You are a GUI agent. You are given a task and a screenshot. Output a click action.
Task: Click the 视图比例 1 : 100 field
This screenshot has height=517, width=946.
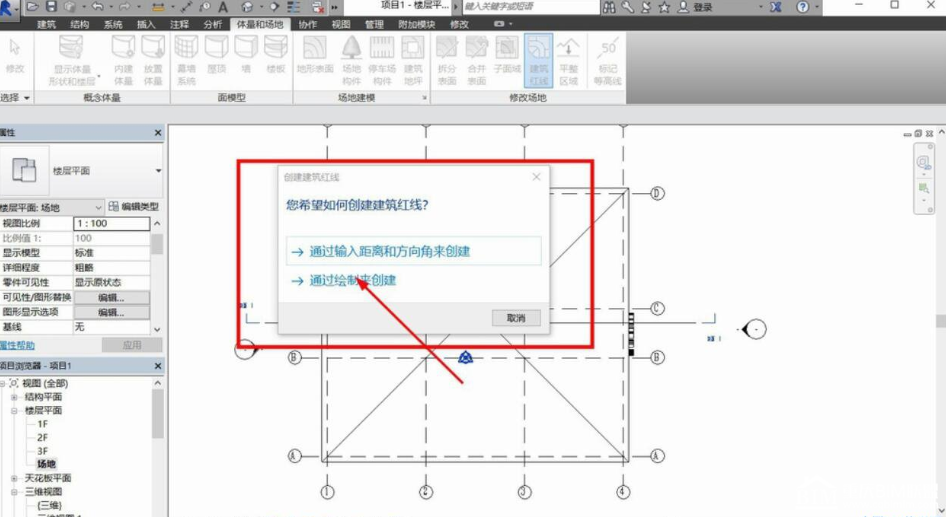coord(112,223)
